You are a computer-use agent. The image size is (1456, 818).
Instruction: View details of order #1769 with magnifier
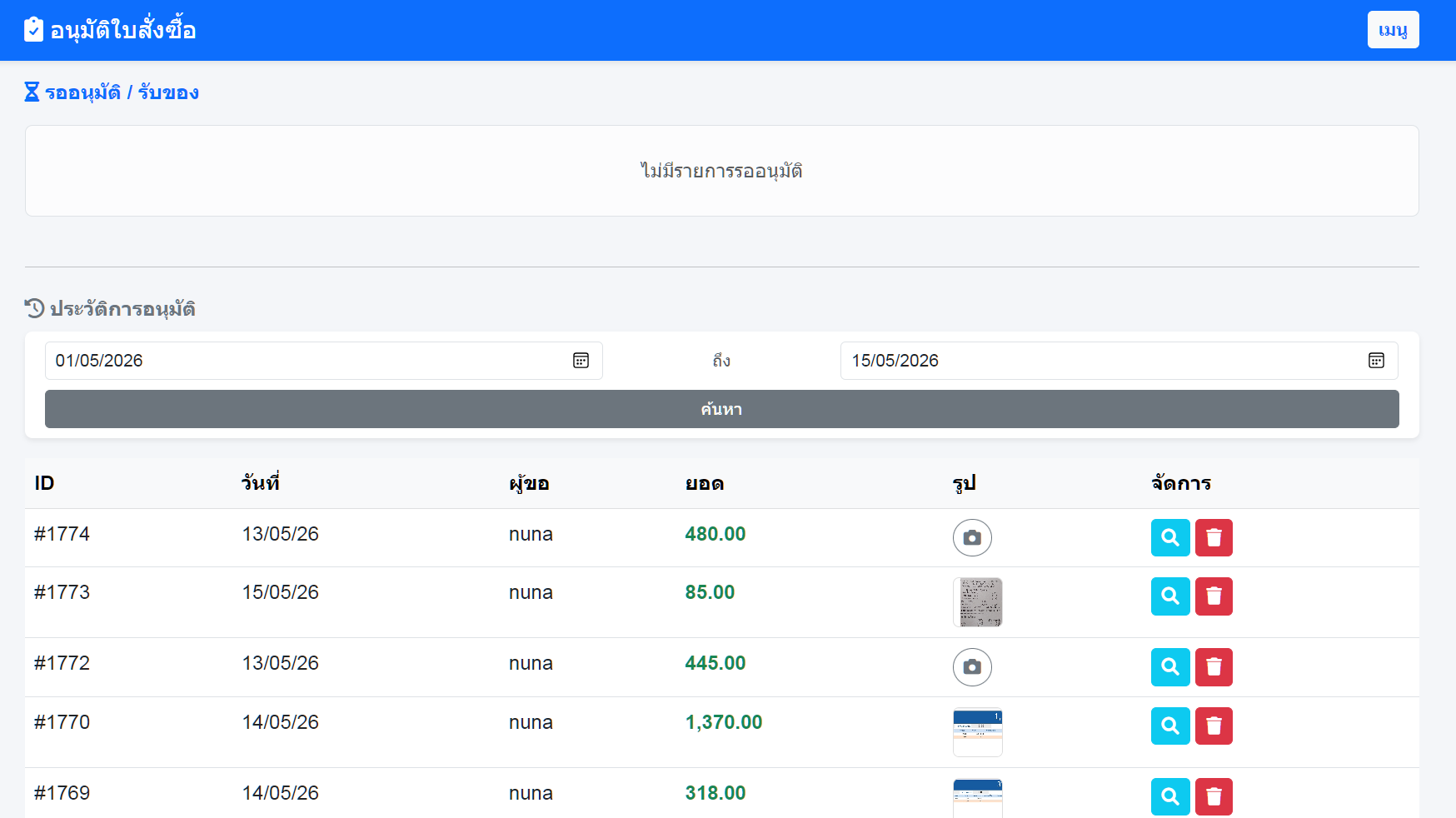[1170, 797]
